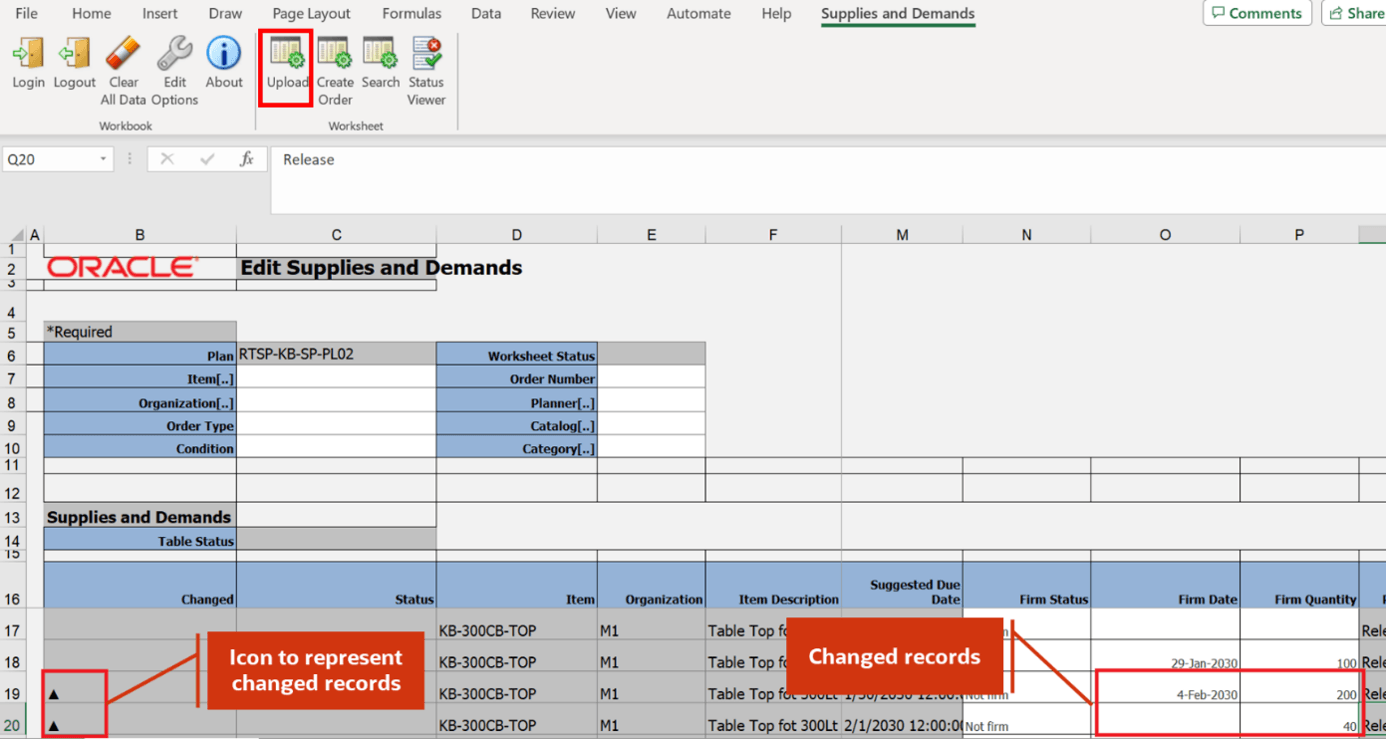1386x739 pixels.
Task: Switch to the Home tab
Action: [x=91, y=14]
